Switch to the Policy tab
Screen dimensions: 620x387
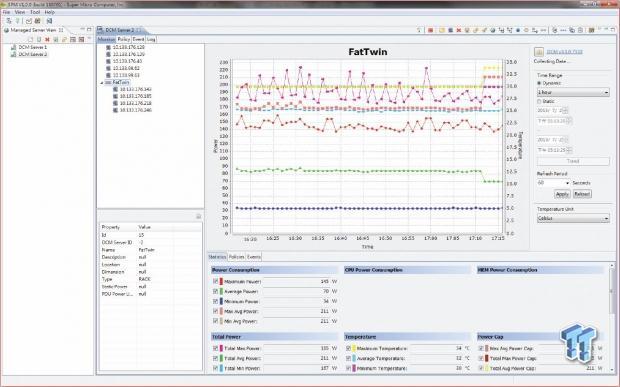click(123, 39)
